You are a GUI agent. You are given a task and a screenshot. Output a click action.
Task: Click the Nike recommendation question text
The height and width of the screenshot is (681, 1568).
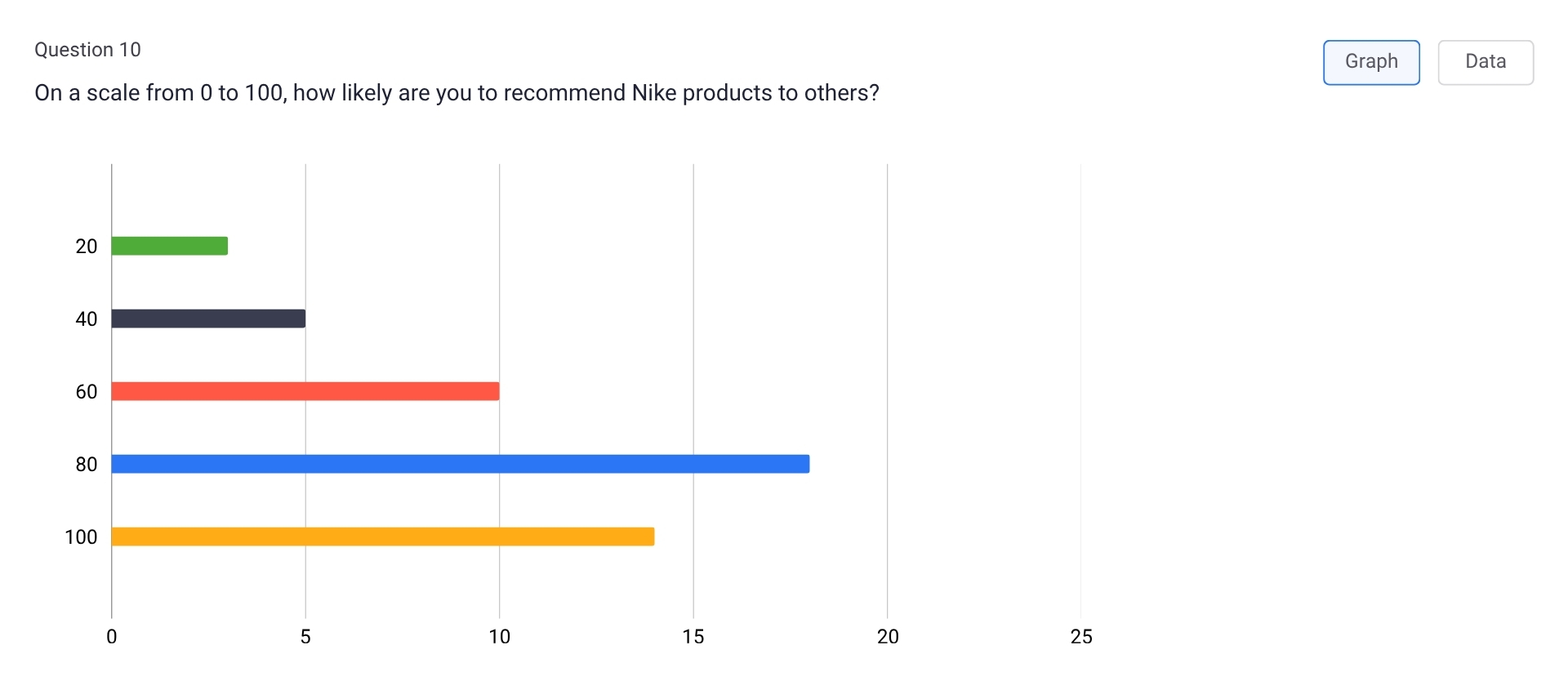457,93
